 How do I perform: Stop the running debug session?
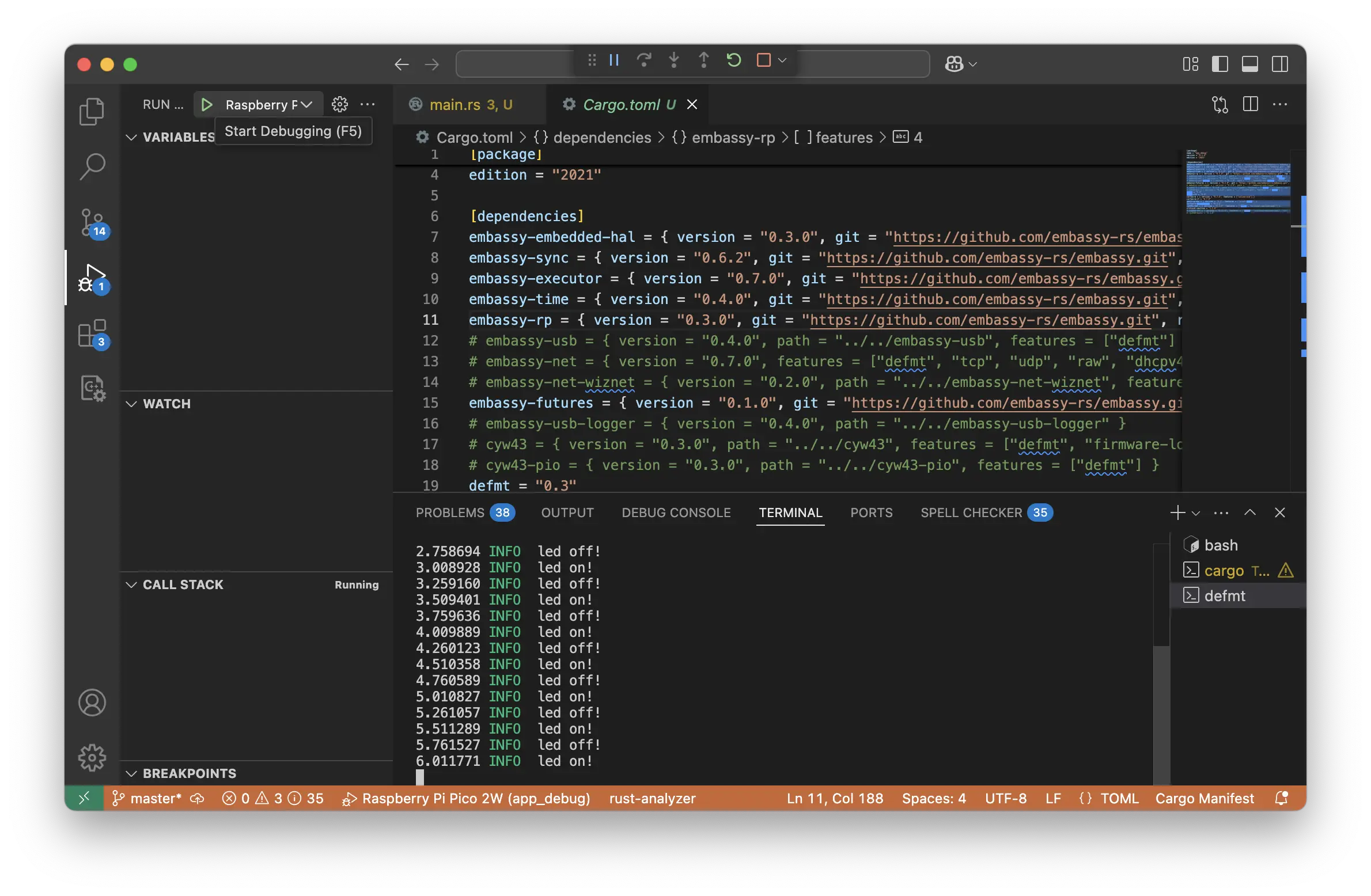coord(764,60)
